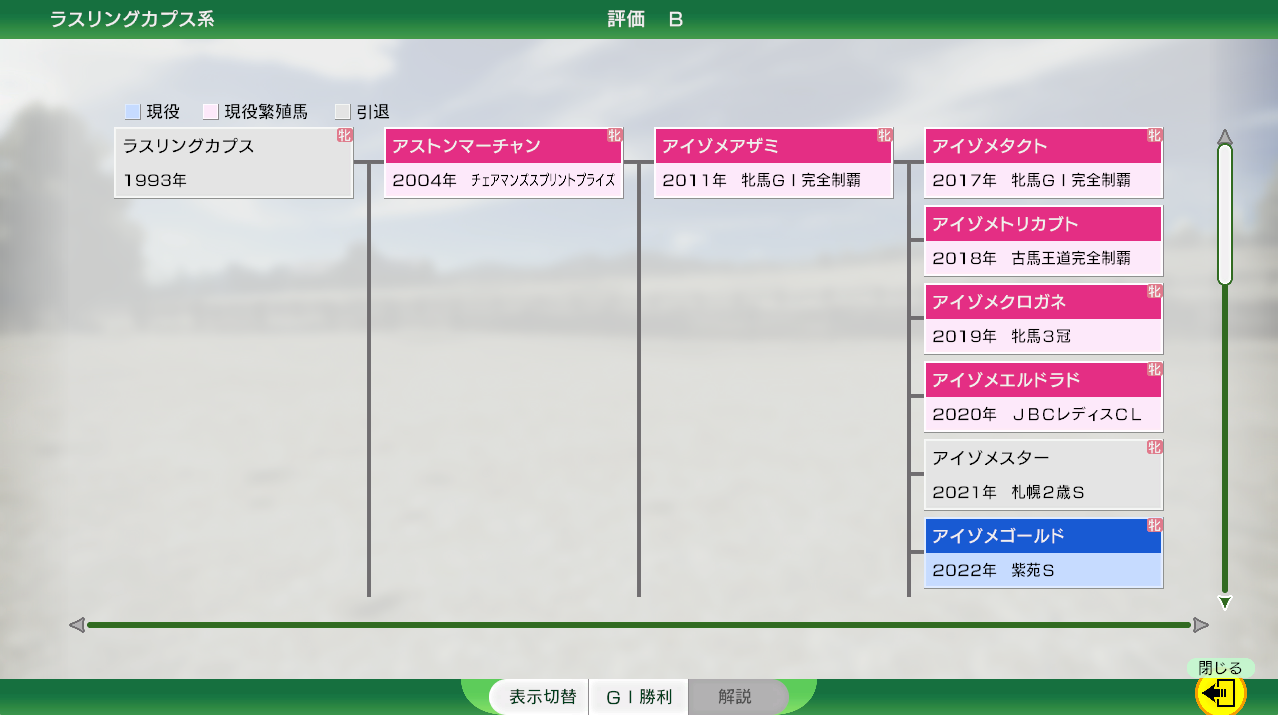Image resolution: width=1278 pixels, height=715 pixels.
Task: Click the 現役 blue legend swatch
Action: point(132,112)
